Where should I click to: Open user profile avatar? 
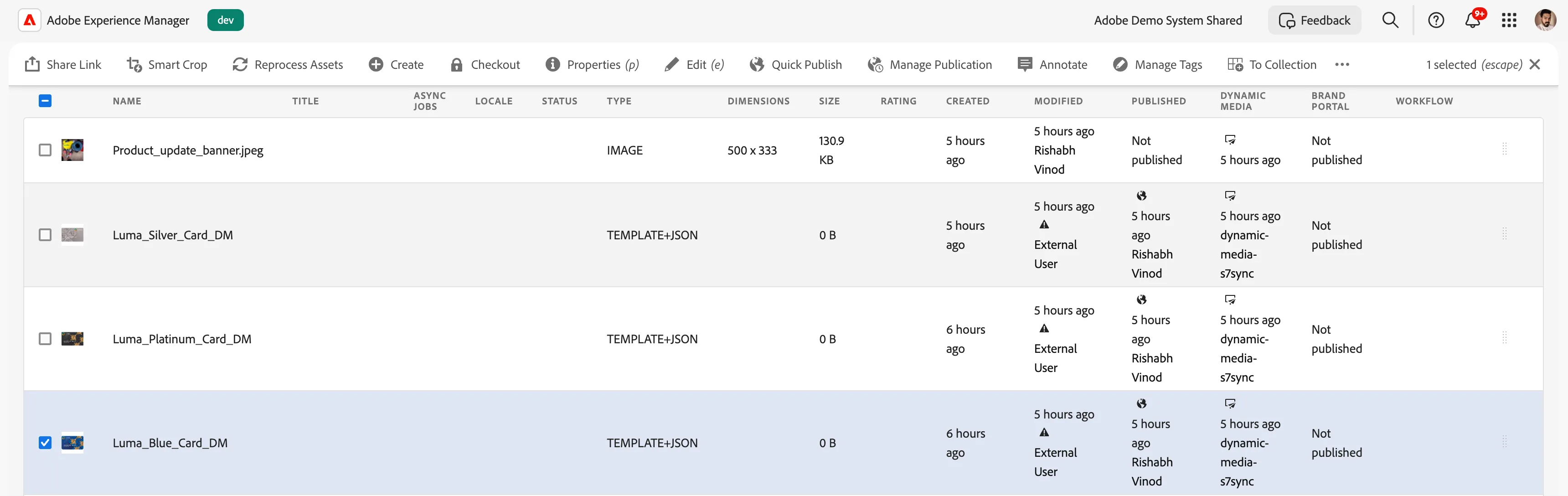click(1546, 20)
